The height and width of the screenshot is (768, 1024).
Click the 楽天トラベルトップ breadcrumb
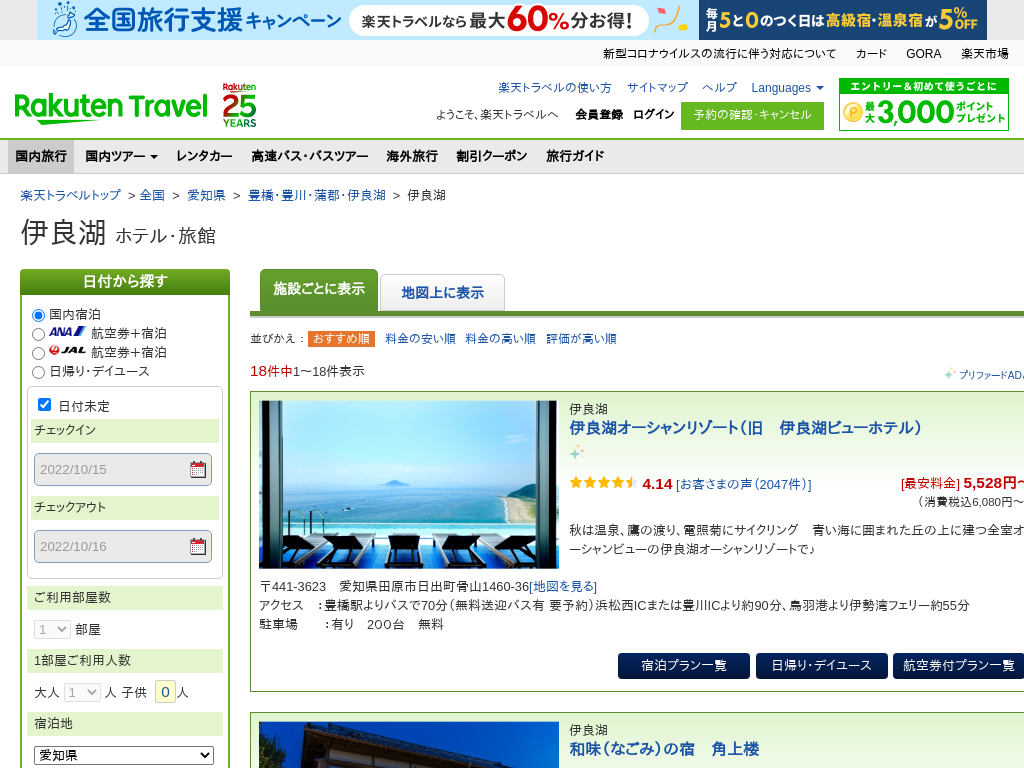tap(71, 195)
